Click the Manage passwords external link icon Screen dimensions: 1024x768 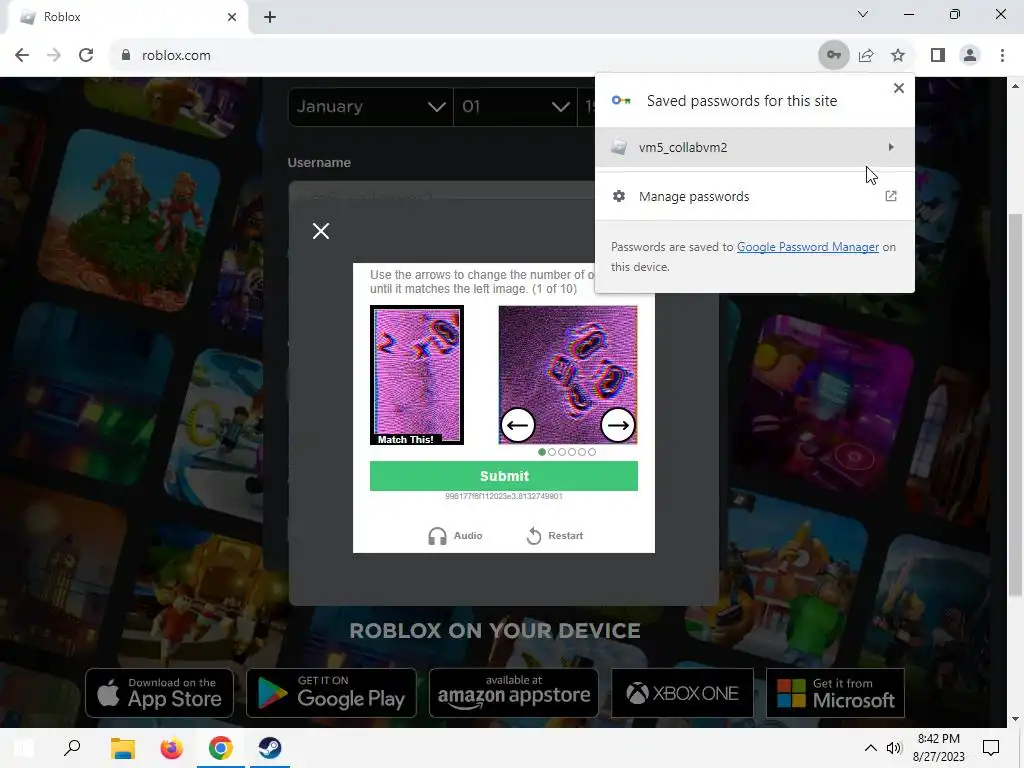coord(891,197)
